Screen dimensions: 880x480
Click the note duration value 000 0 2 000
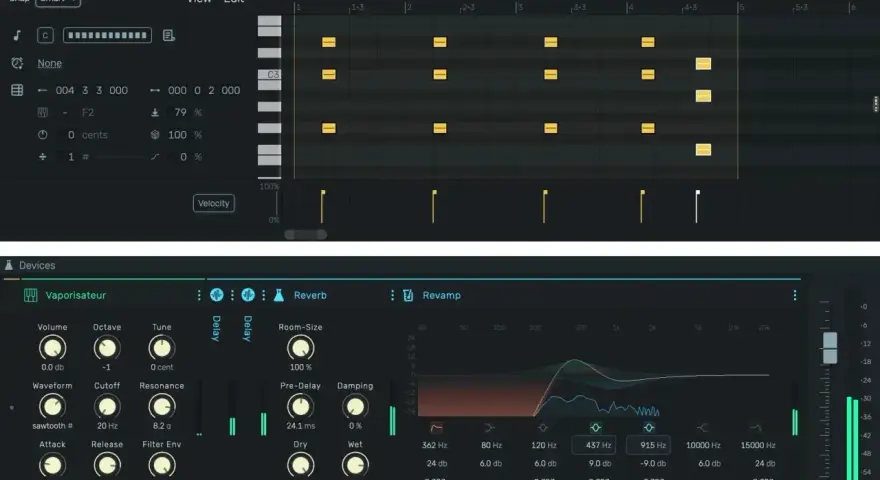coord(204,90)
